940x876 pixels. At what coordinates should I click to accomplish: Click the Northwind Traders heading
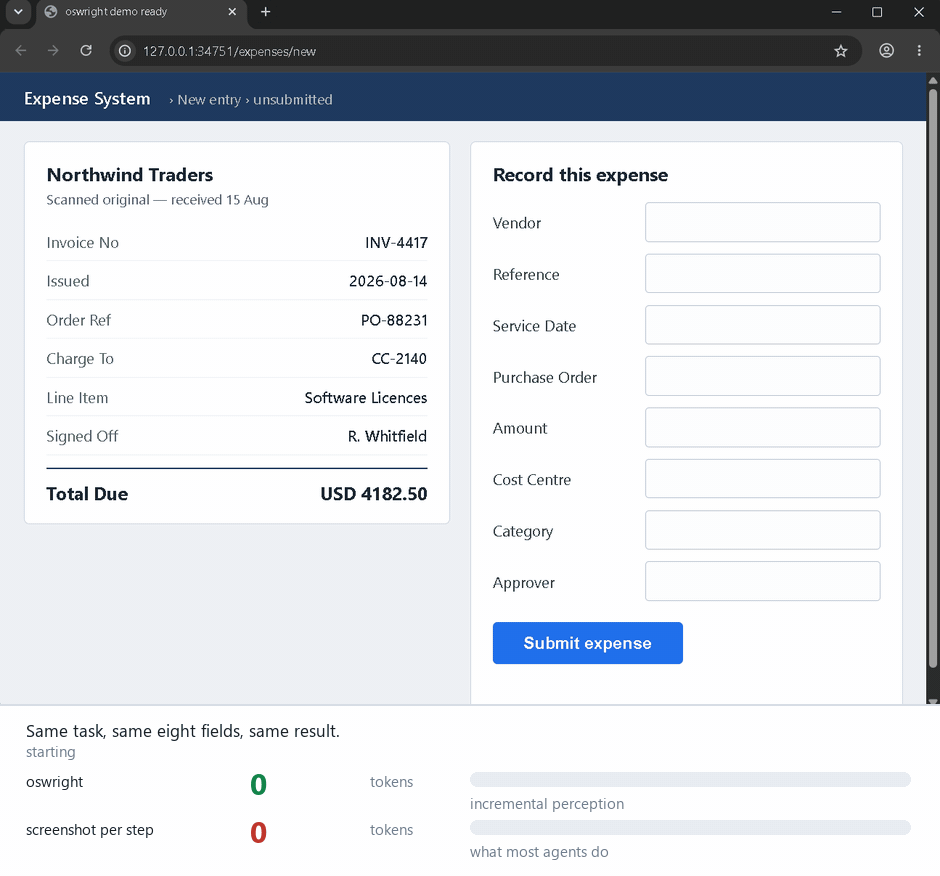130,174
